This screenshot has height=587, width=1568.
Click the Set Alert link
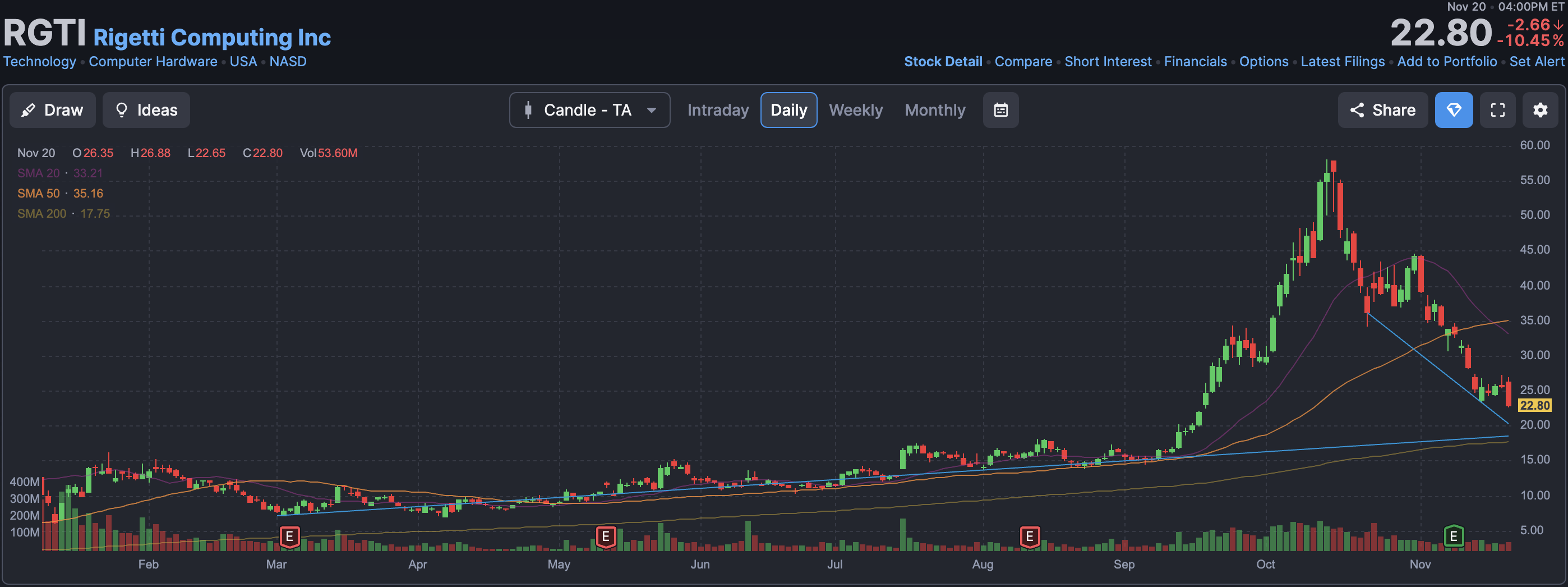(1537, 62)
